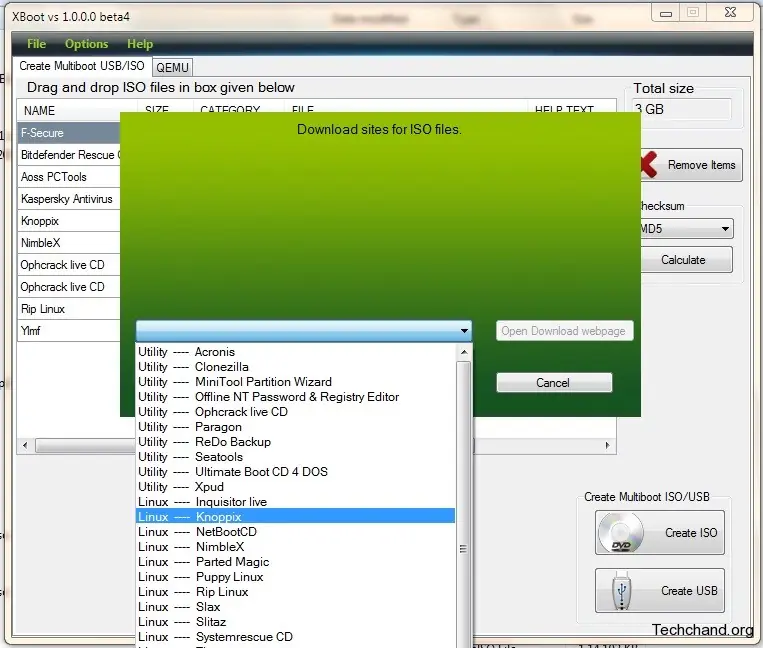Select Linux ---- Rip Linux in dropdown list

(295, 592)
